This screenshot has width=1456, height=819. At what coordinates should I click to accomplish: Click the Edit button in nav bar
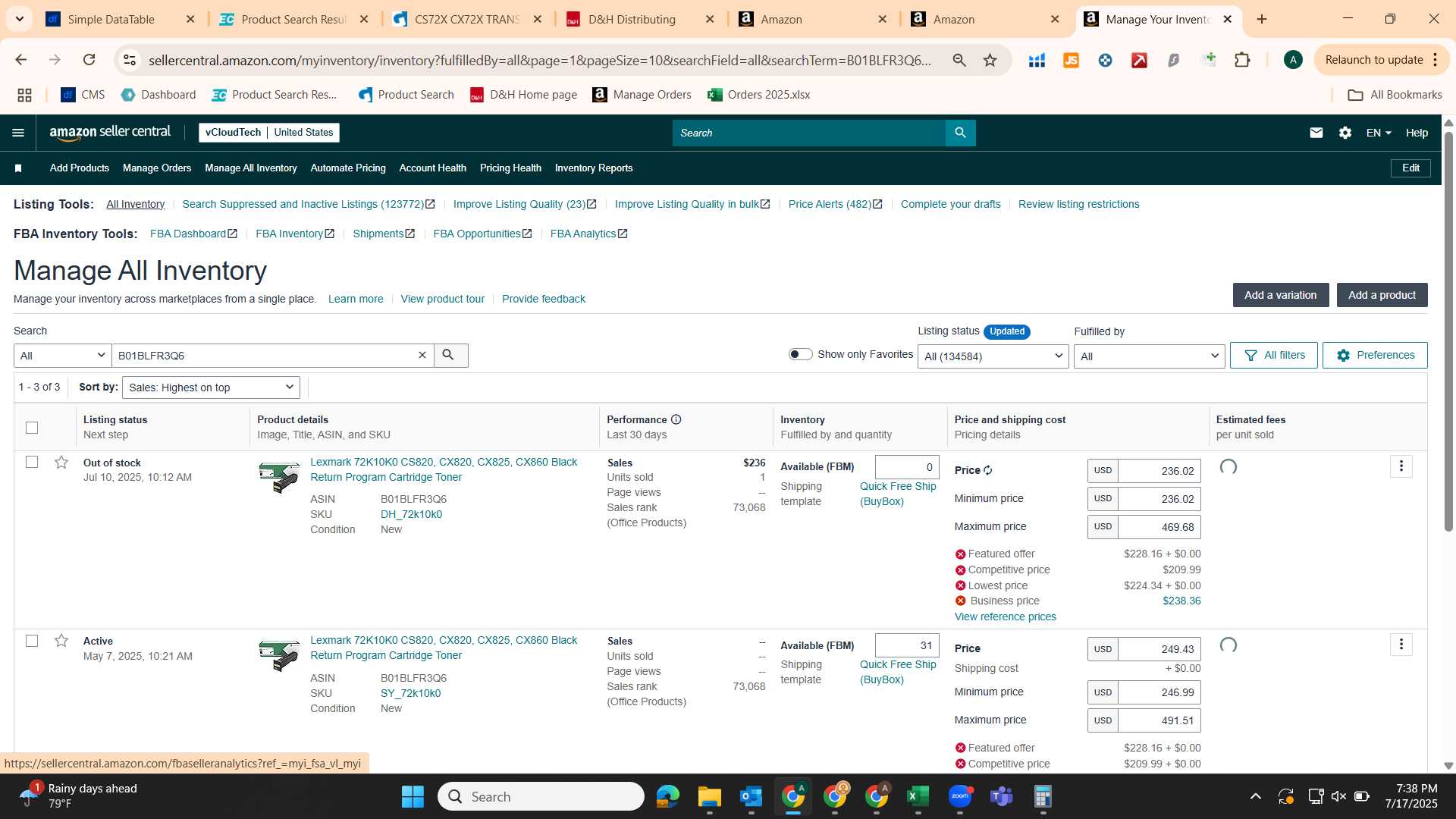(x=1410, y=168)
